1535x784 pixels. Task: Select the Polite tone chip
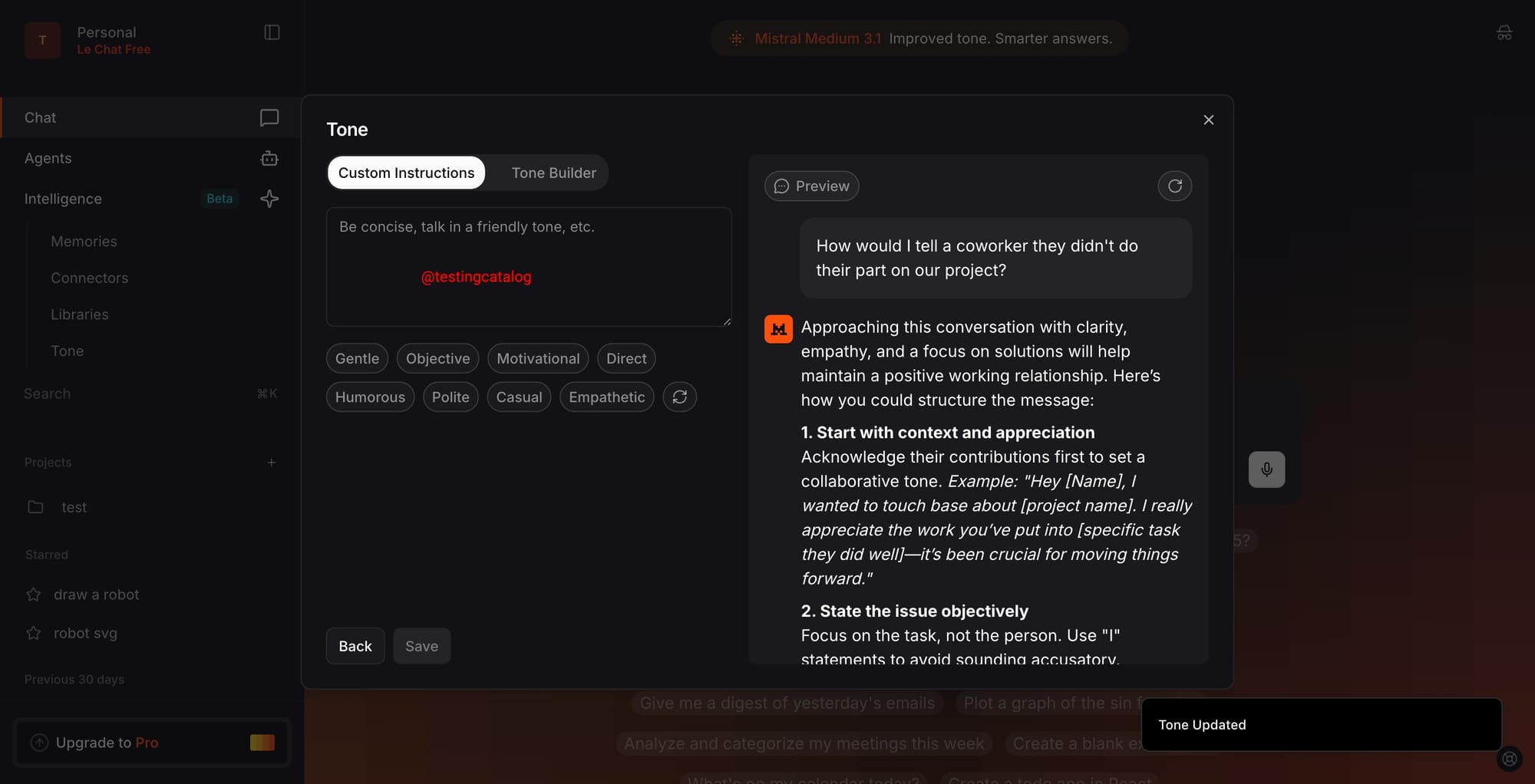(451, 397)
